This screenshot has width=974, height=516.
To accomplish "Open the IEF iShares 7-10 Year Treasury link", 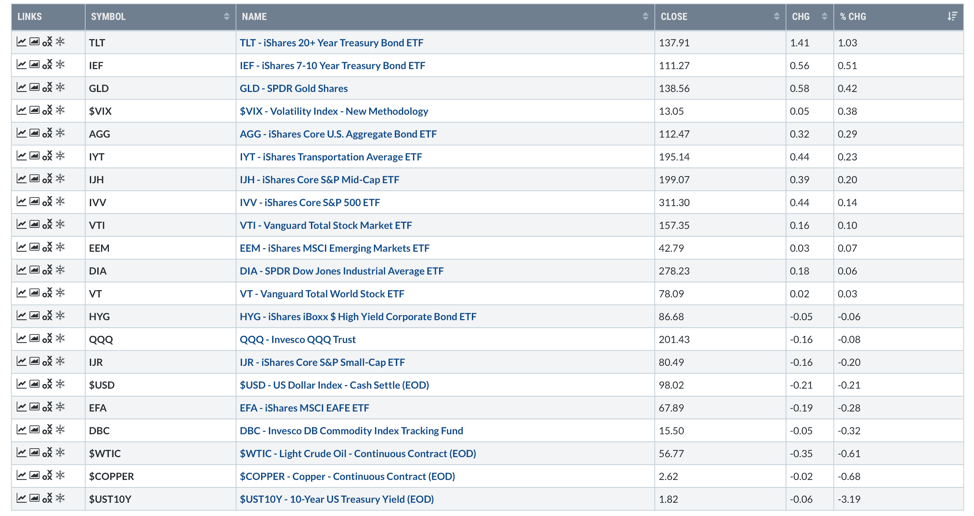I will tap(332, 65).
